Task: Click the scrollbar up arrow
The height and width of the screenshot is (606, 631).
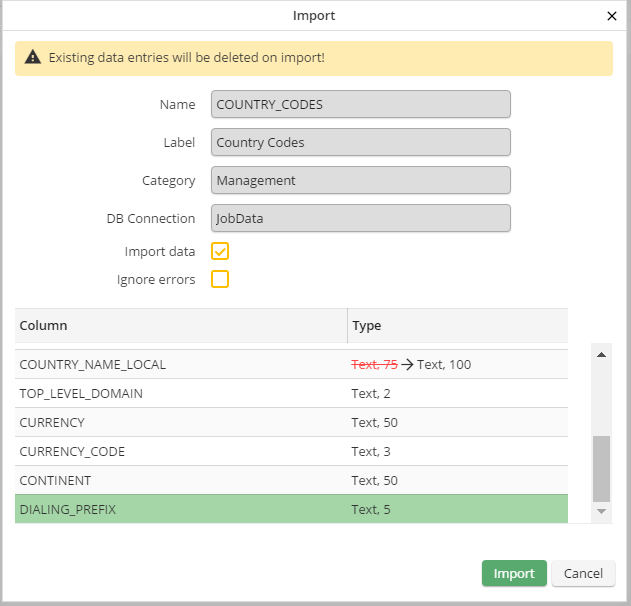Action: [x=601, y=355]
